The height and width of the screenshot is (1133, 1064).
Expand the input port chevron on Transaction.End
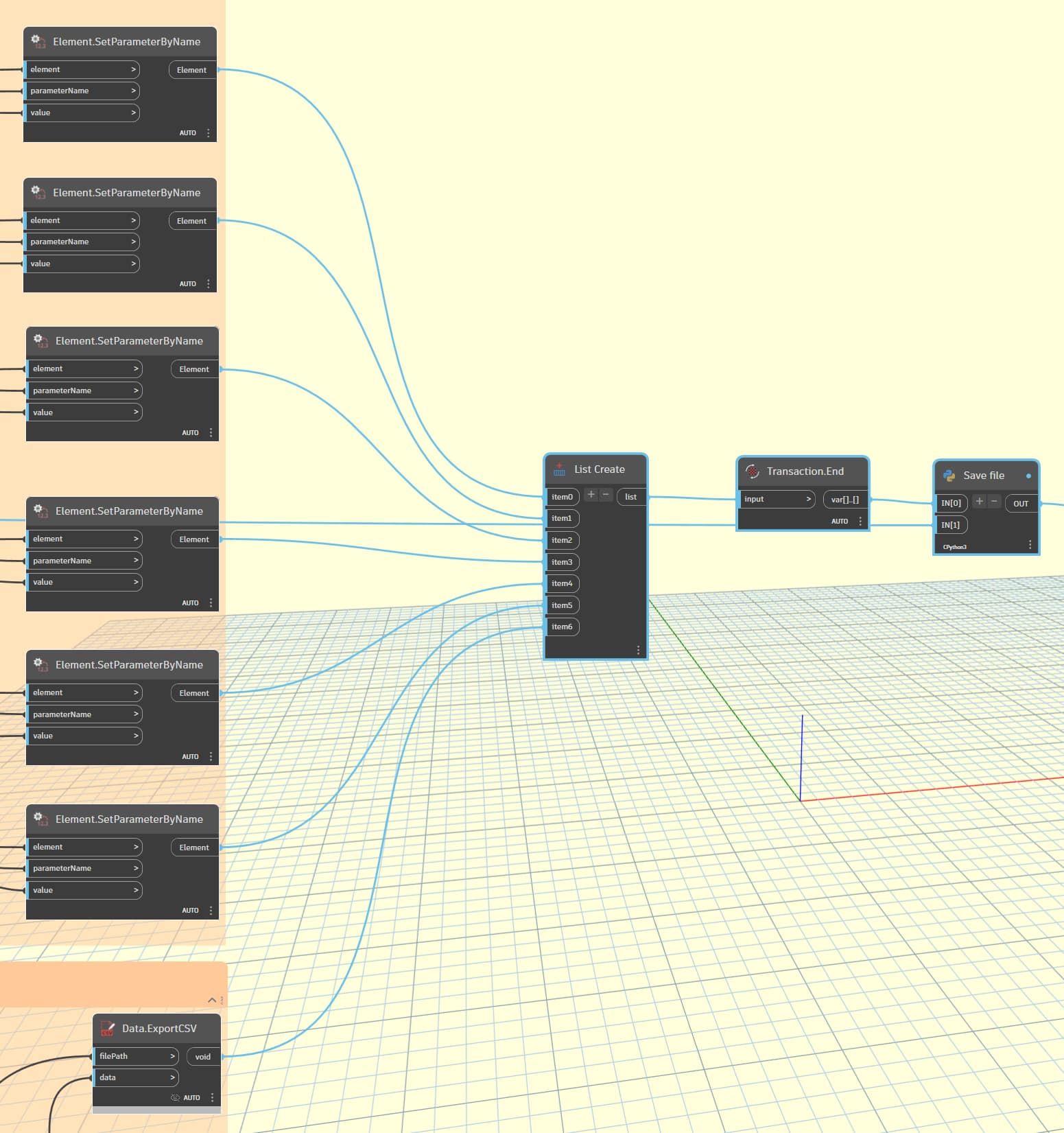click(x=809, y=499)
